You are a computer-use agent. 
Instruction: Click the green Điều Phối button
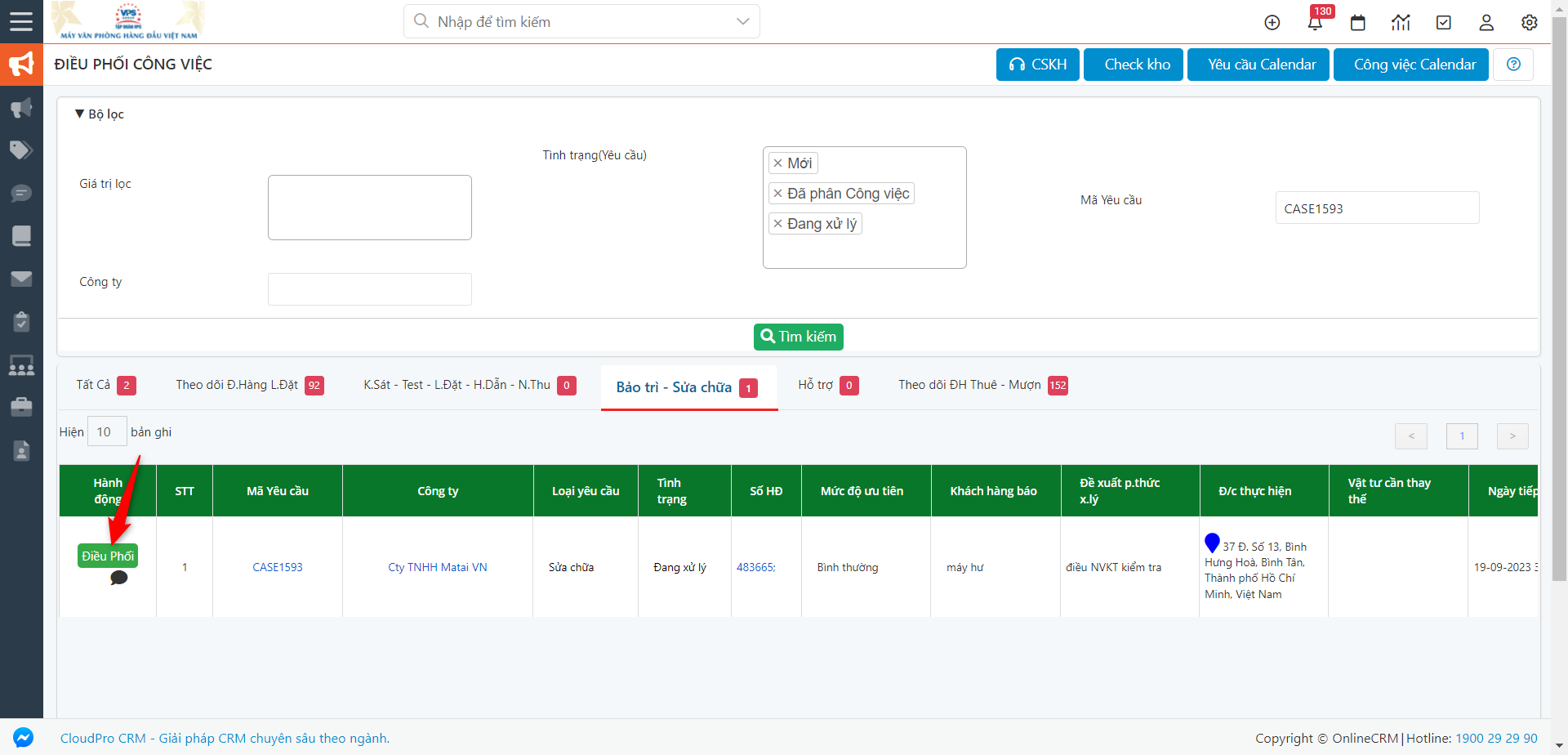coord(108,556)
